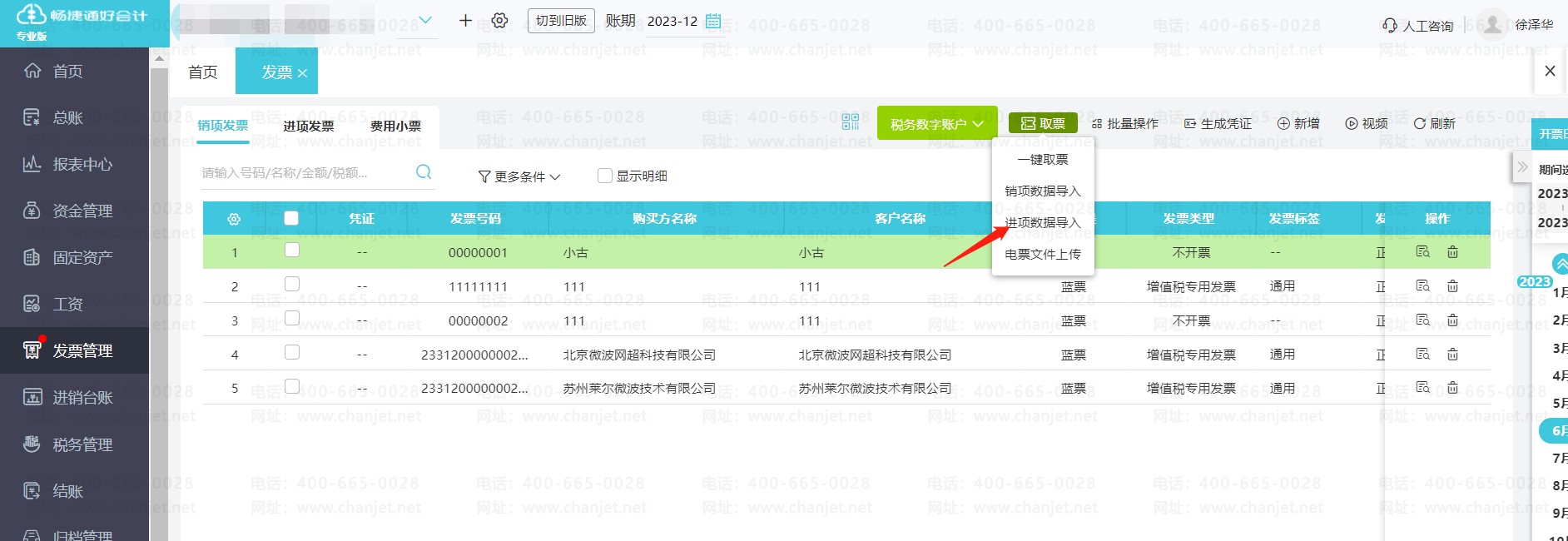This screenshot has width=1568, height=541.
Task: Expand 更多条件 filter options
Action: (519, 176)
